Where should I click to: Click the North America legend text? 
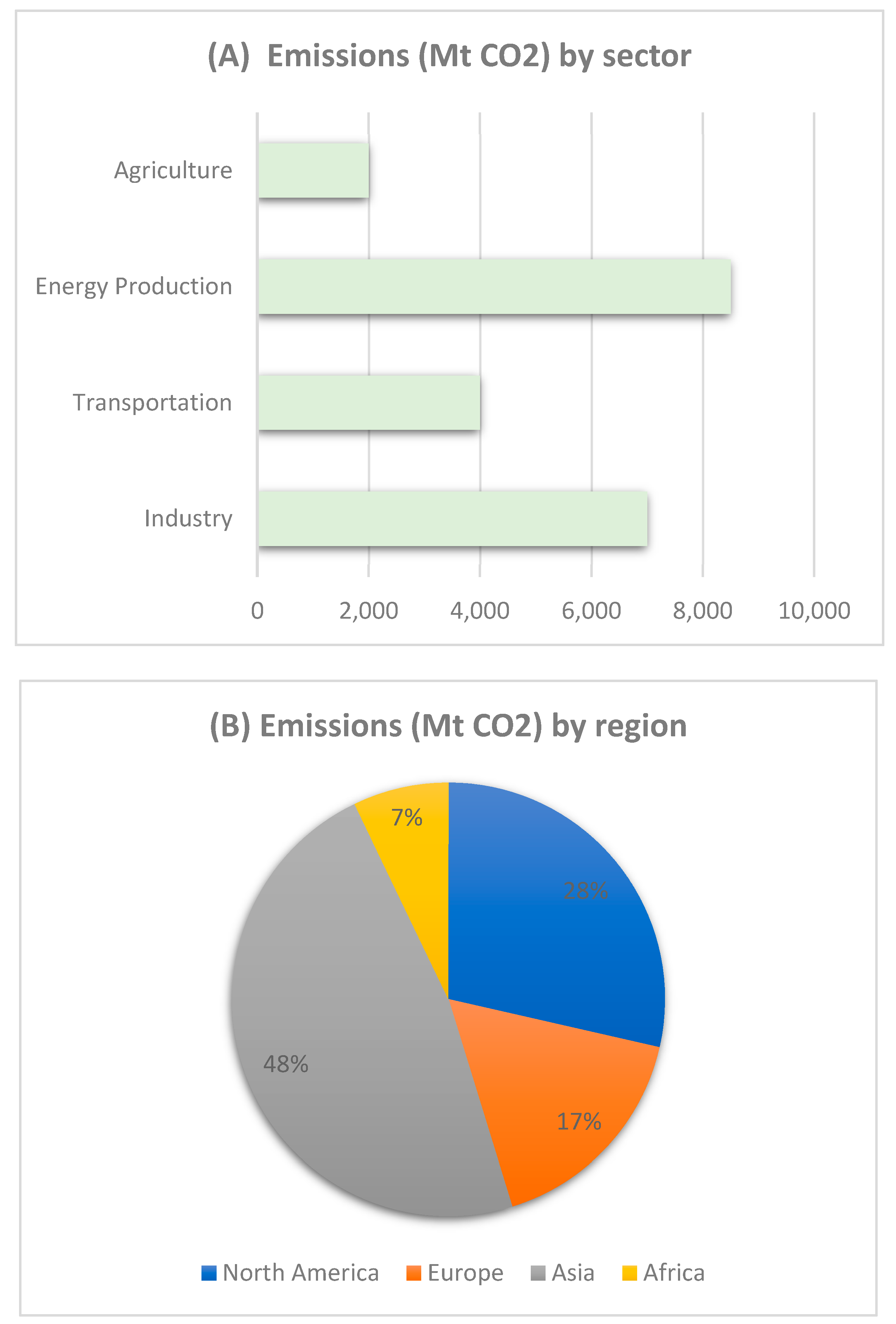point(300,1273)
